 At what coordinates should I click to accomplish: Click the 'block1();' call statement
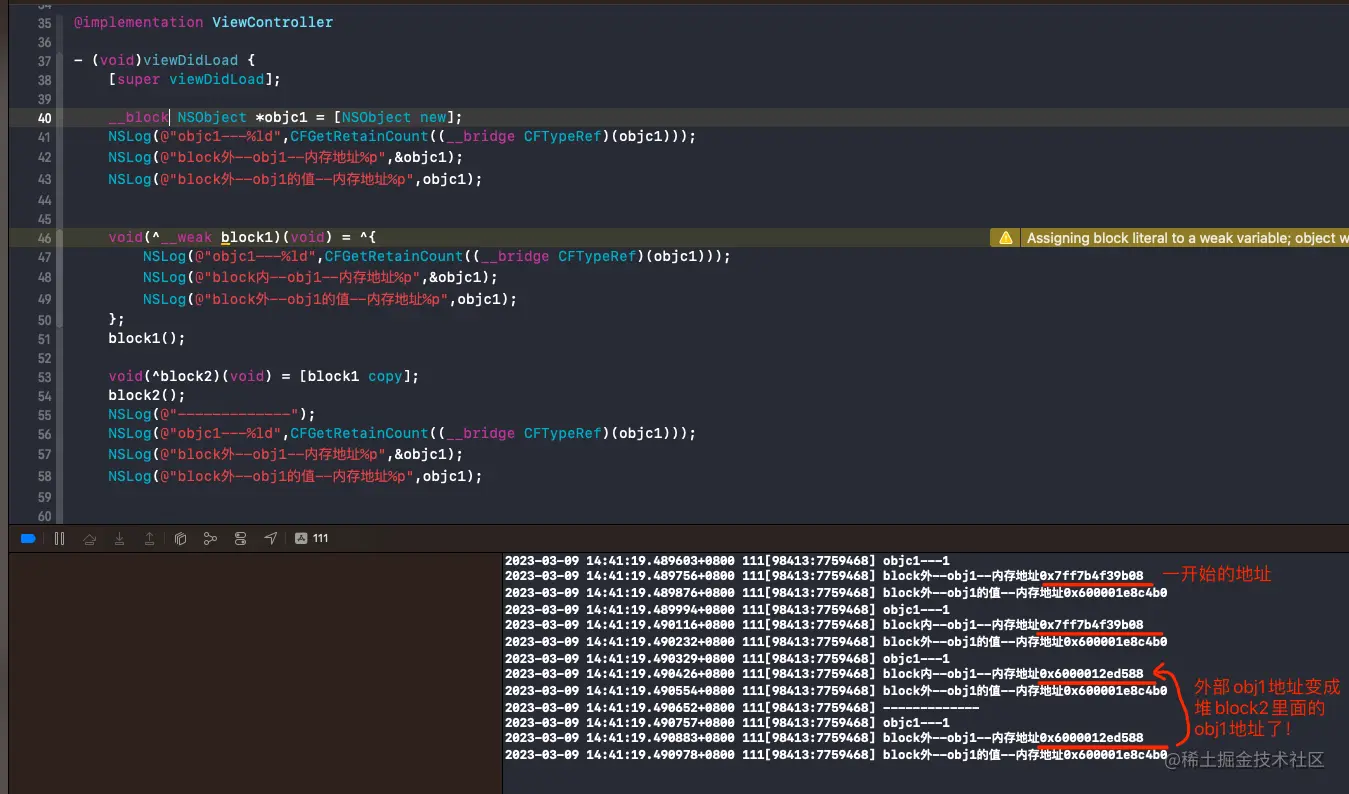pos(147,338)
